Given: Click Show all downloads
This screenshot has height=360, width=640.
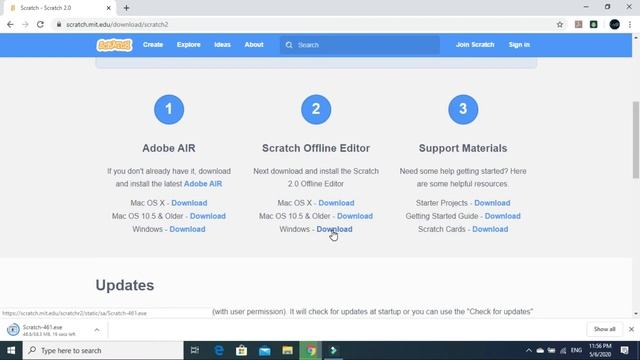Looking at the screenshot, I should pos(604,329).
